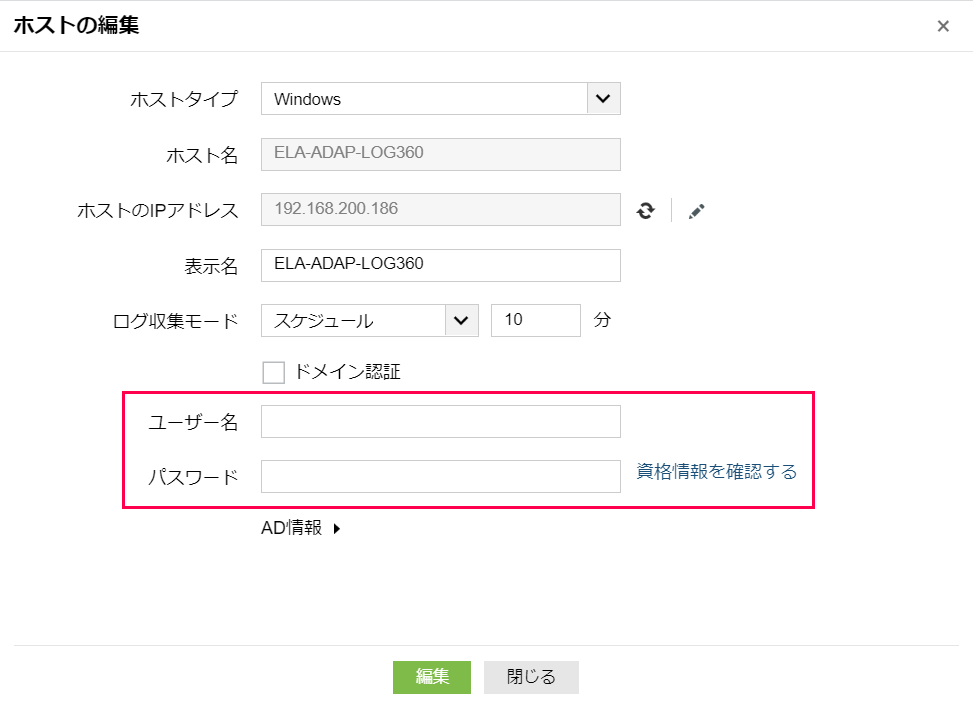Click the ログ収集モード field label
The width and height of the screenshot is (973, 724).
[x=175, y=321]
